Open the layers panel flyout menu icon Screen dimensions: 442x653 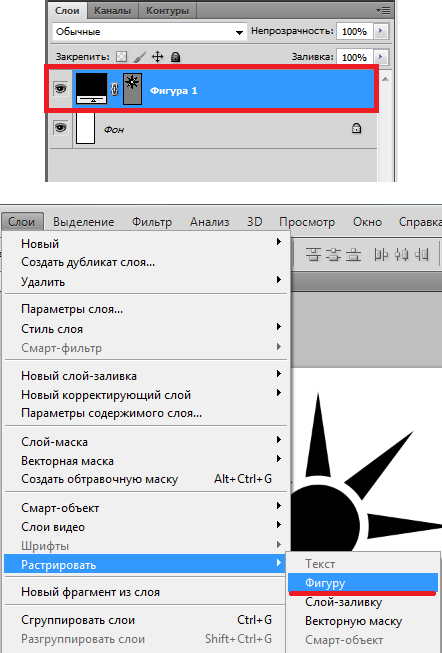383,10
